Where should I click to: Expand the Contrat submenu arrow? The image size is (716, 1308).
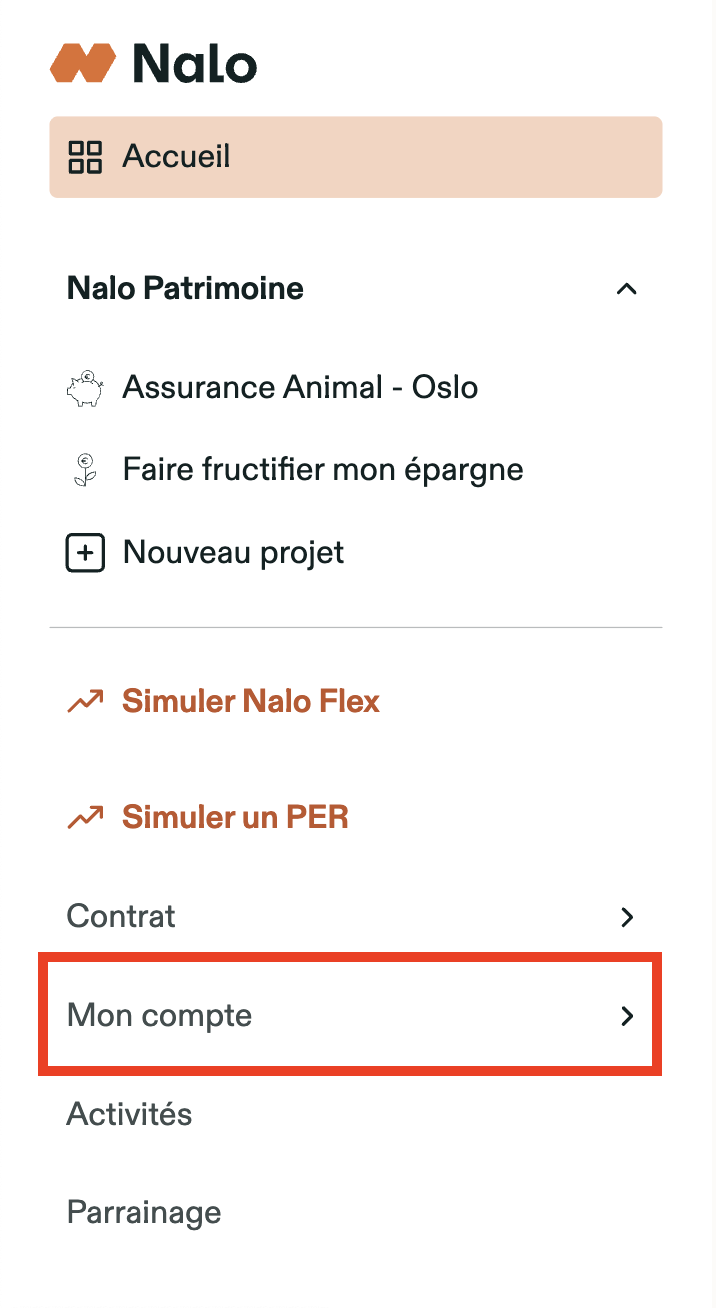click(x=627, y=916)
